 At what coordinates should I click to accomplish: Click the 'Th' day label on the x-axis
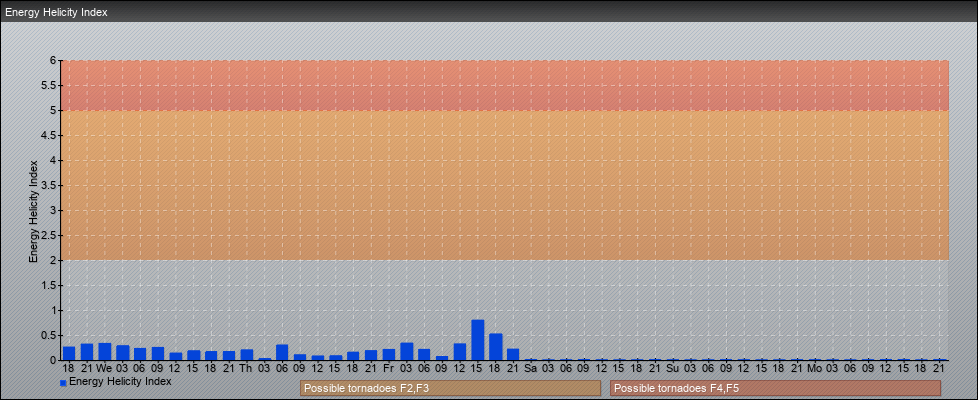click(x=246, y=368)
